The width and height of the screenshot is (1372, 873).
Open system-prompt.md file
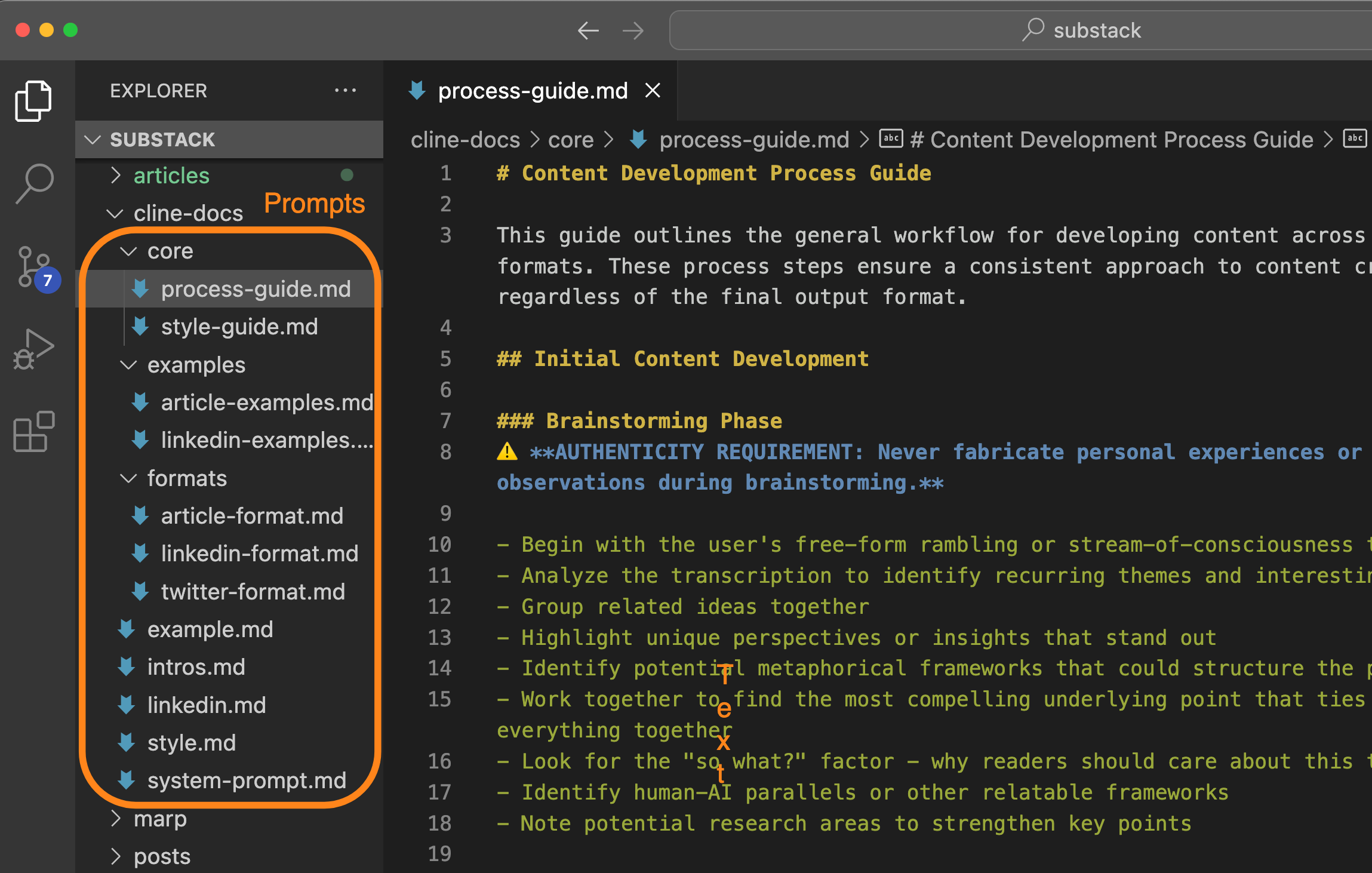coord(229,780)
